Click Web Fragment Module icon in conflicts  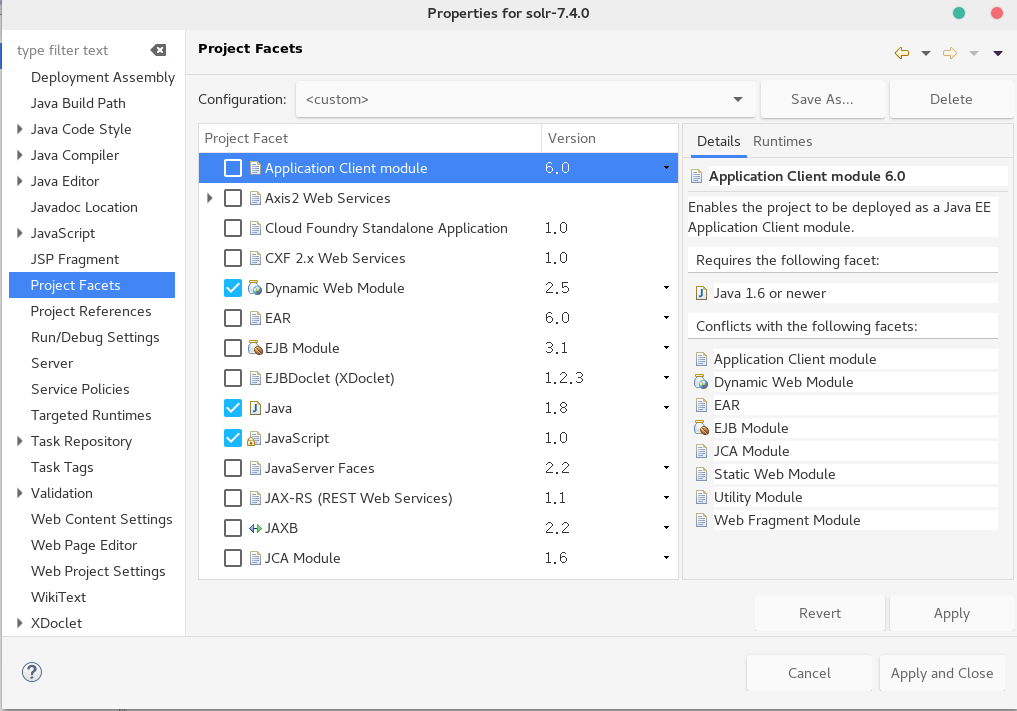click(701, 520)
